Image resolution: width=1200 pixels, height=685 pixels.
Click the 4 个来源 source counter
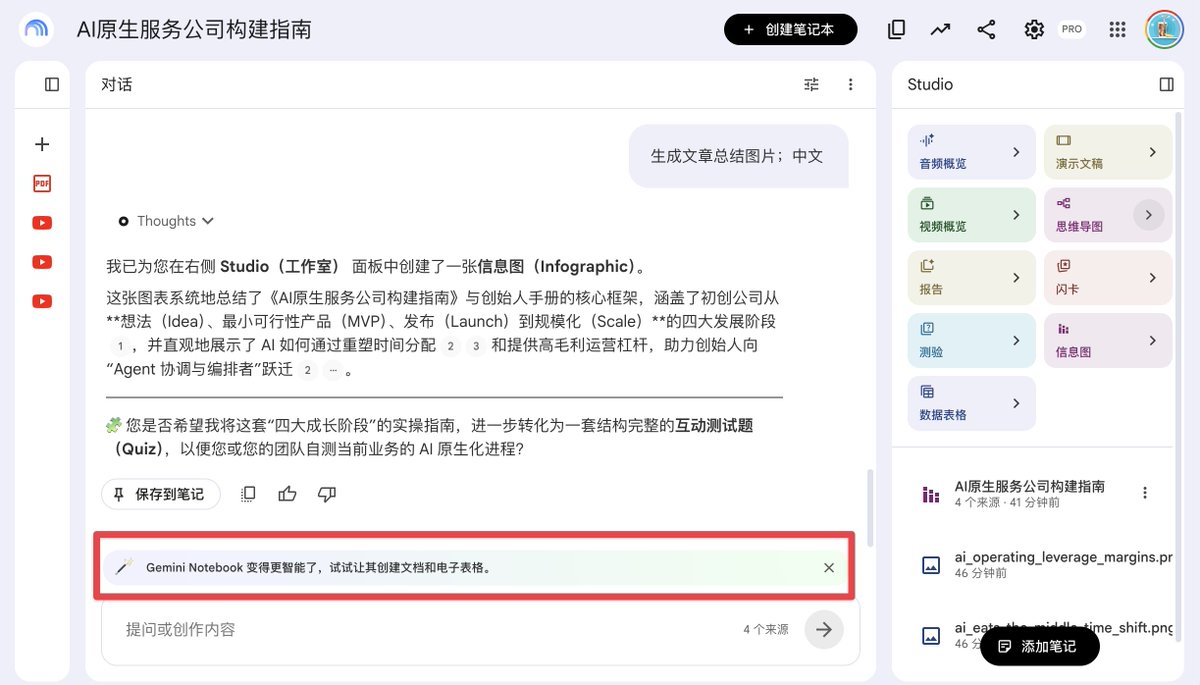(765, 630)
